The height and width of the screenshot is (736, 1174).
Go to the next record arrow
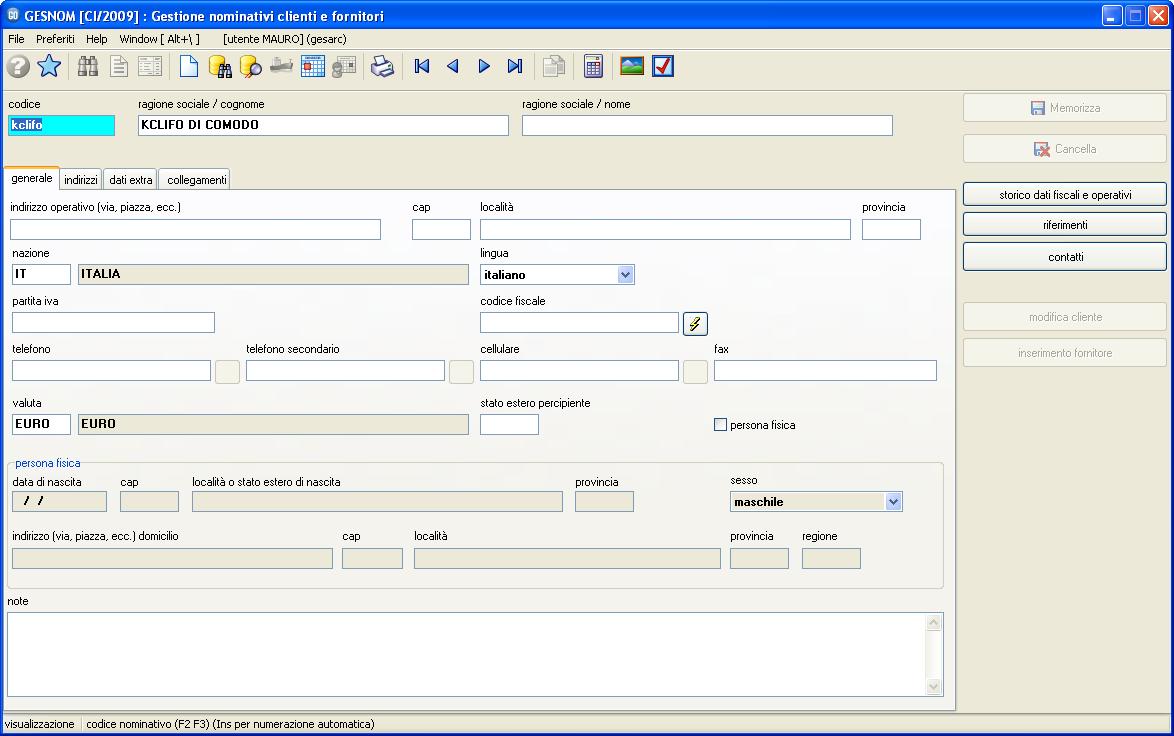point(484,67)
